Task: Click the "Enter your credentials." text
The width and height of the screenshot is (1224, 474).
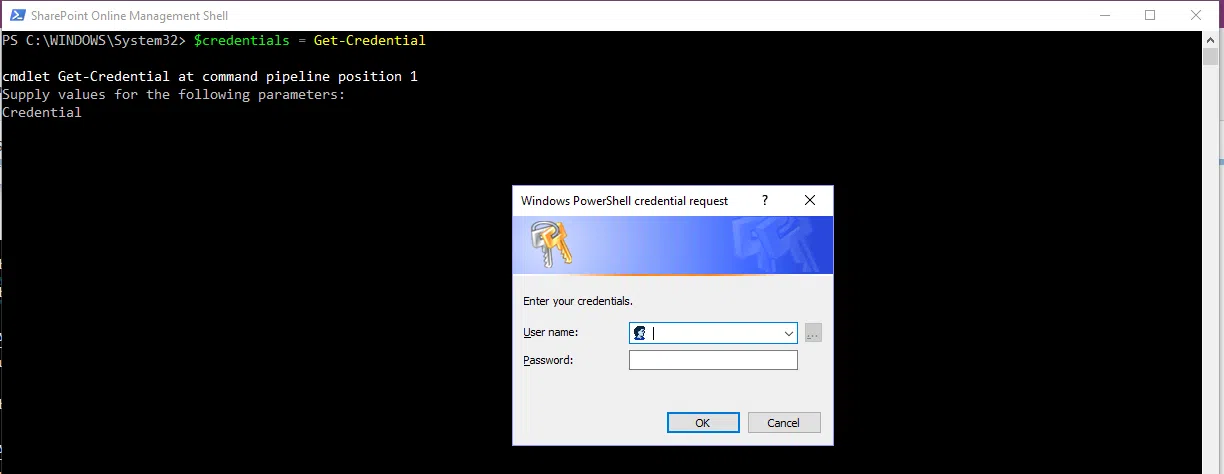Action: click(578, 301)
